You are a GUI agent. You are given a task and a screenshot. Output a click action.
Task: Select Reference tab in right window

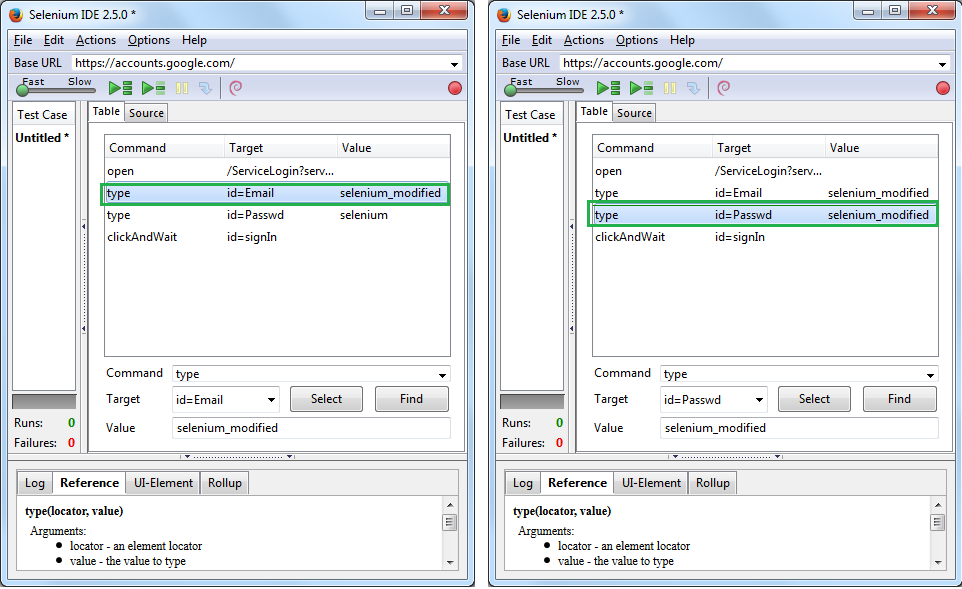tap(577, 483)
